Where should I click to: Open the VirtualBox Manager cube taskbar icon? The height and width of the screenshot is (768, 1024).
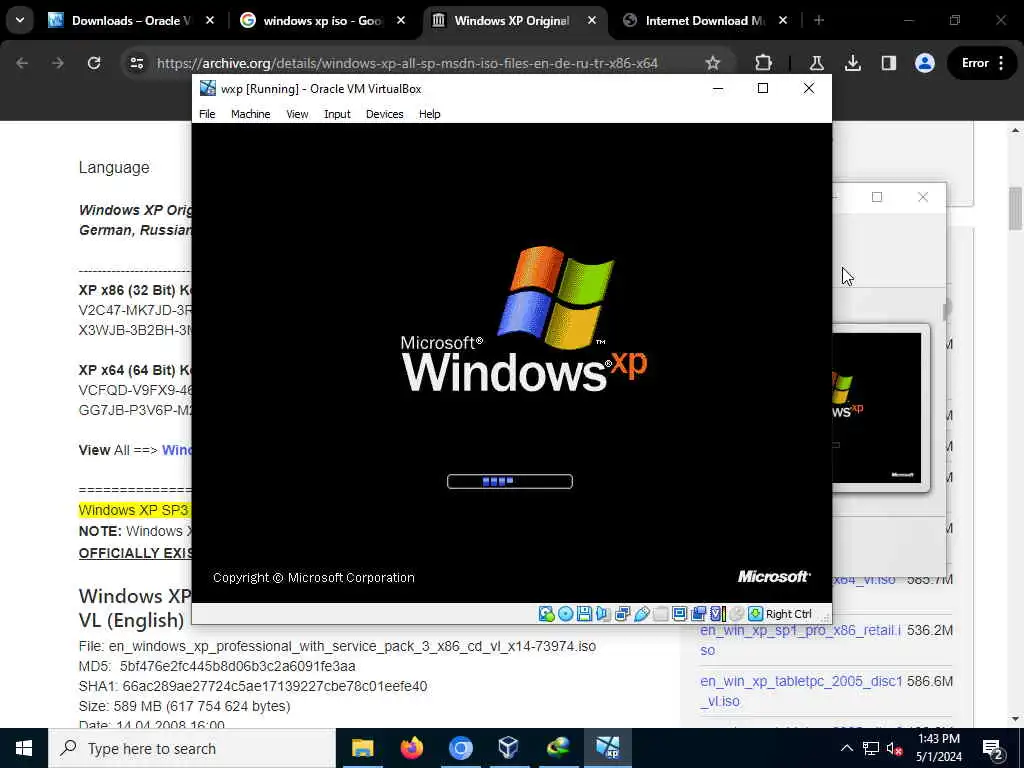508,748
